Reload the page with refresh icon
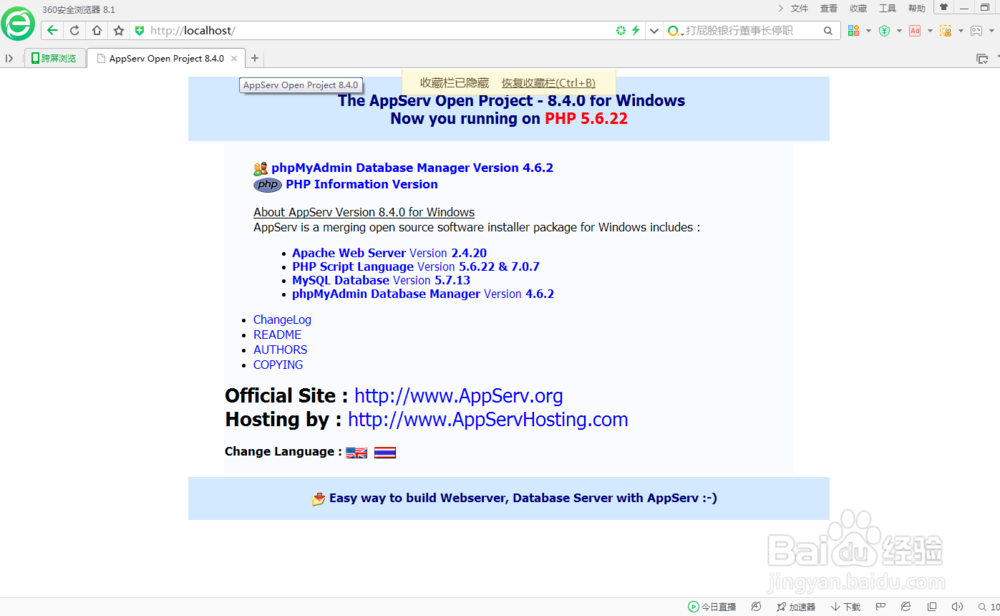 75,30
